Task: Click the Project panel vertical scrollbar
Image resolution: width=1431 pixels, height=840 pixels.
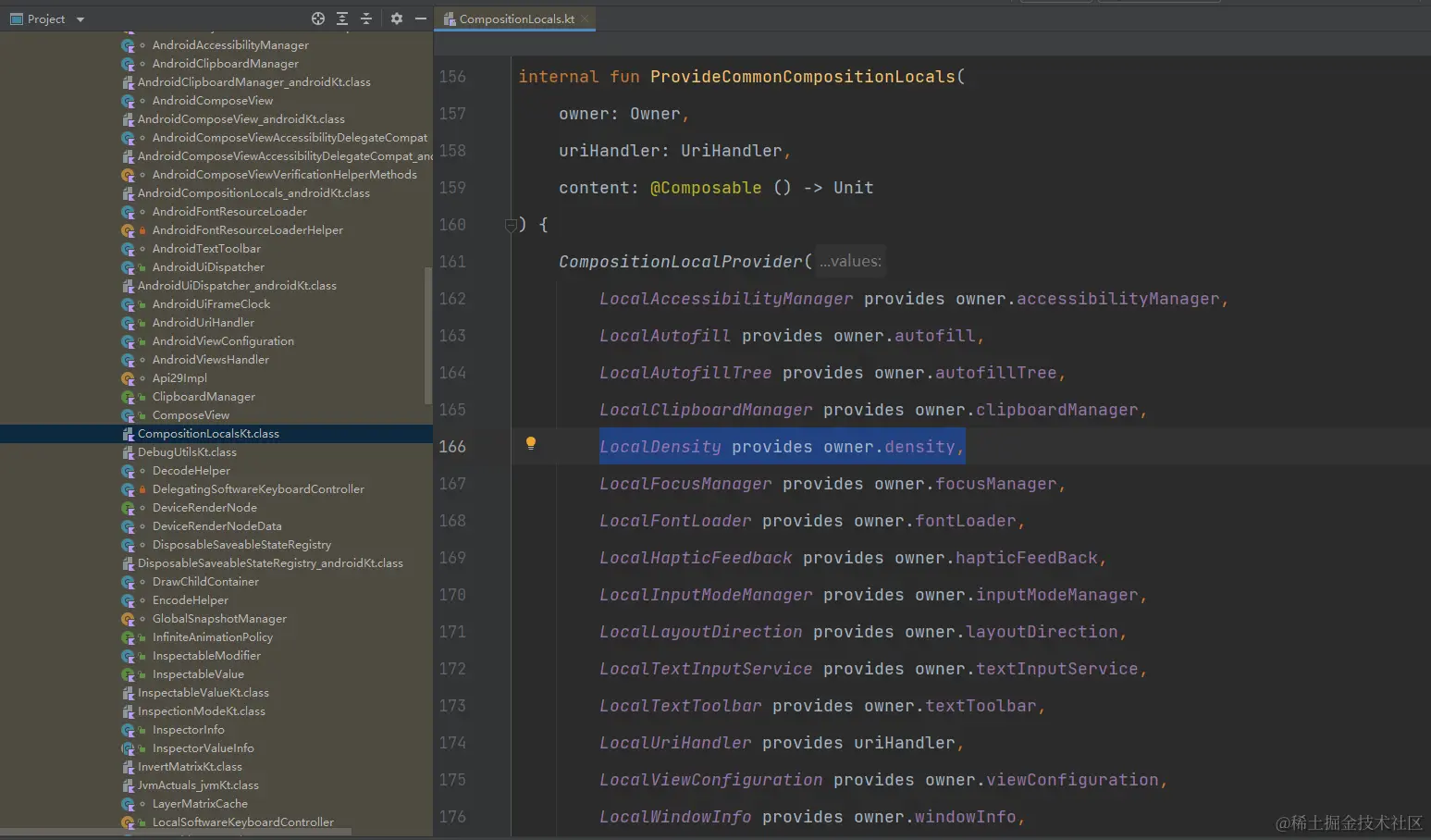Action: click(427, 336)
